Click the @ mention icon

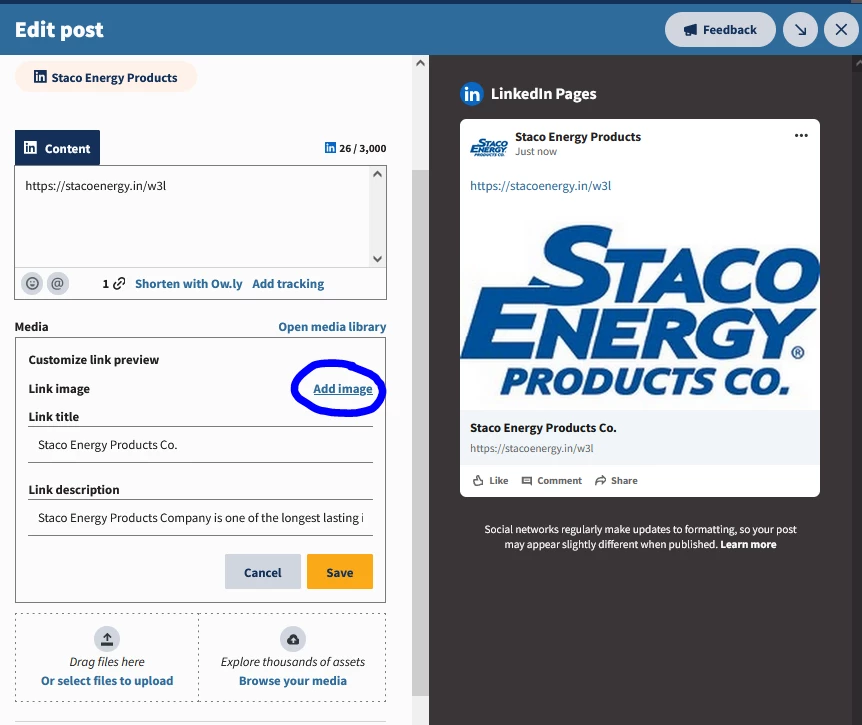click(58, 284)
